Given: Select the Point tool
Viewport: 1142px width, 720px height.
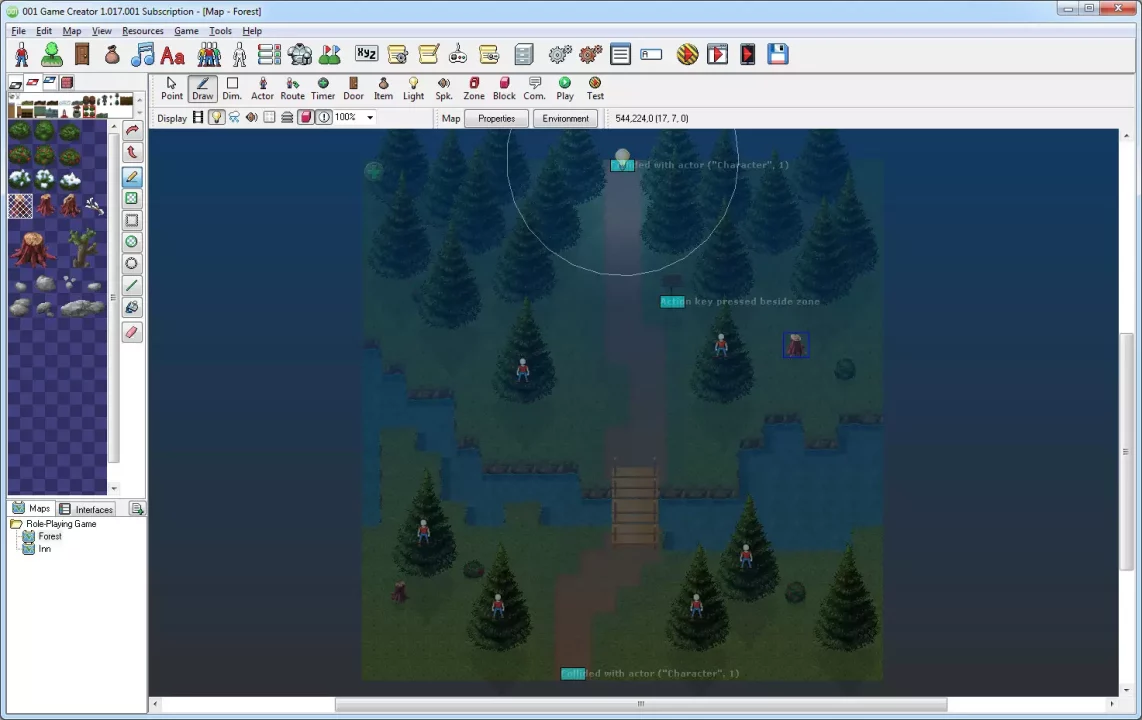Looking at the screenshot, I should click(x=172, y=88).
